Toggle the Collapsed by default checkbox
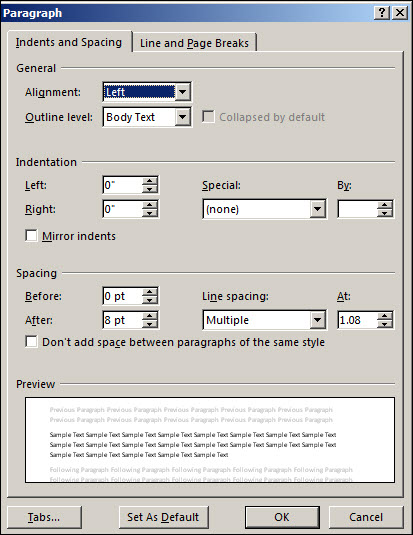 [208, 117]
